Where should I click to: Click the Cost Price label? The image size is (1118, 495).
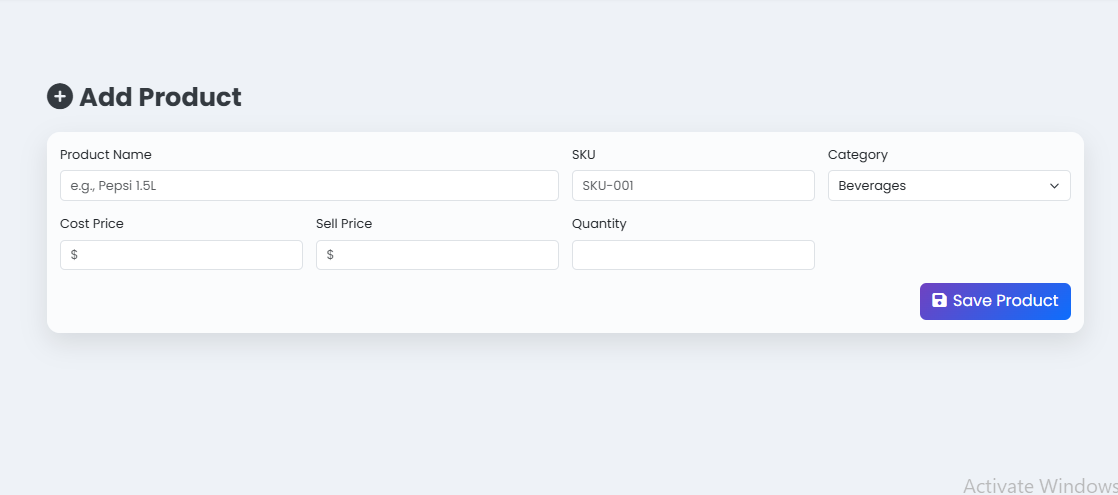[92, 224]
